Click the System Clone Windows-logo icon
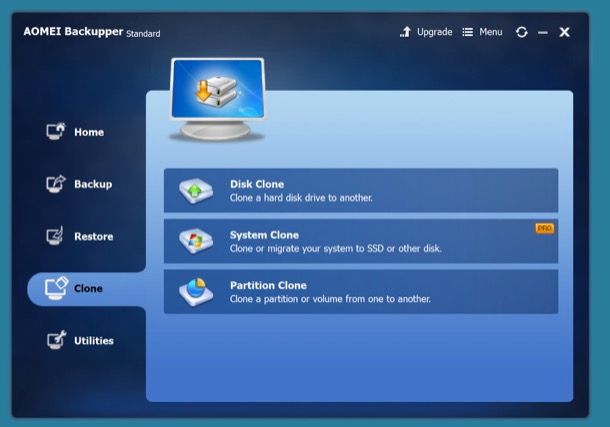 pyautogui.click(x=196, y=241)
